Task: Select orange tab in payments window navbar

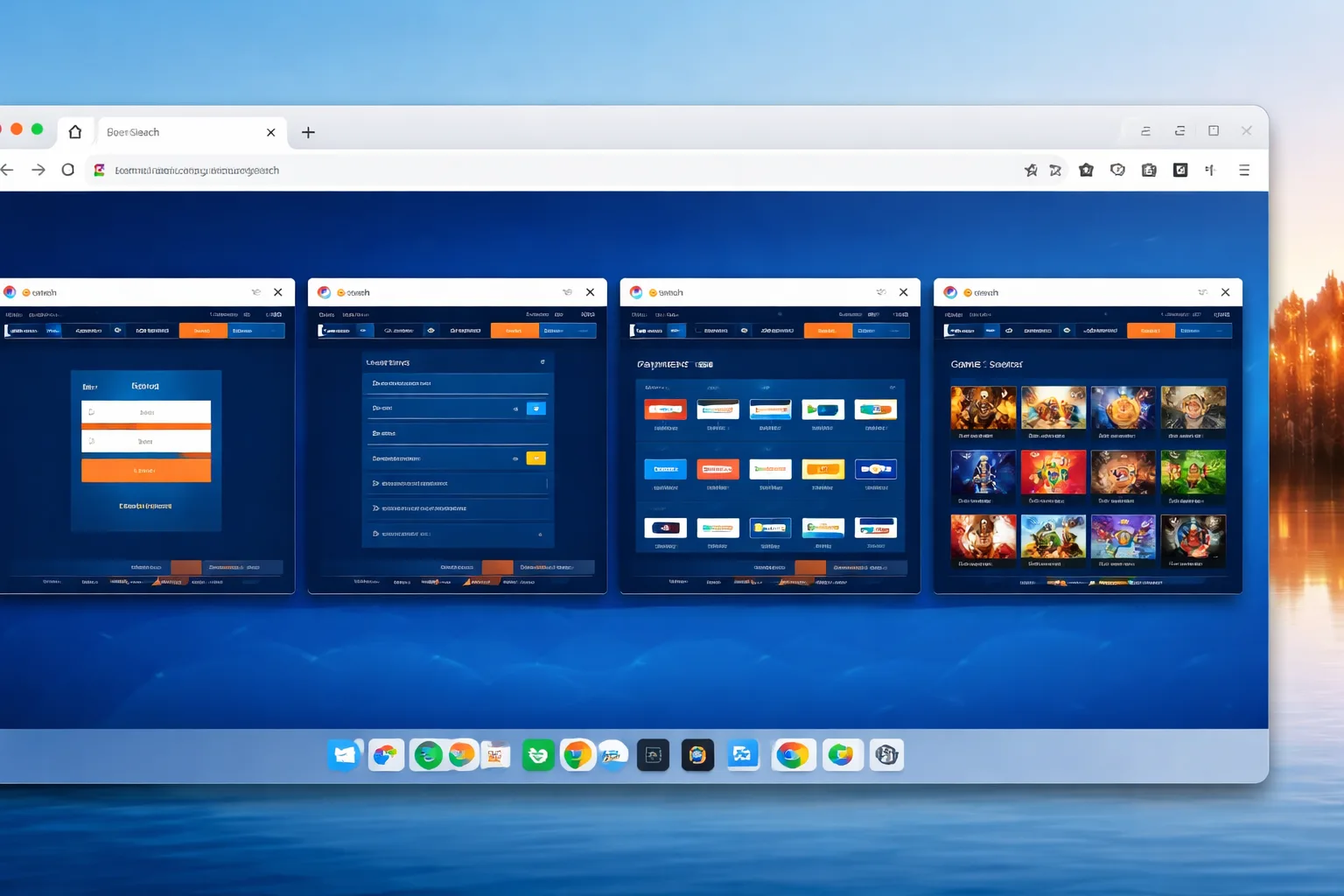Action: coord(828,331)
